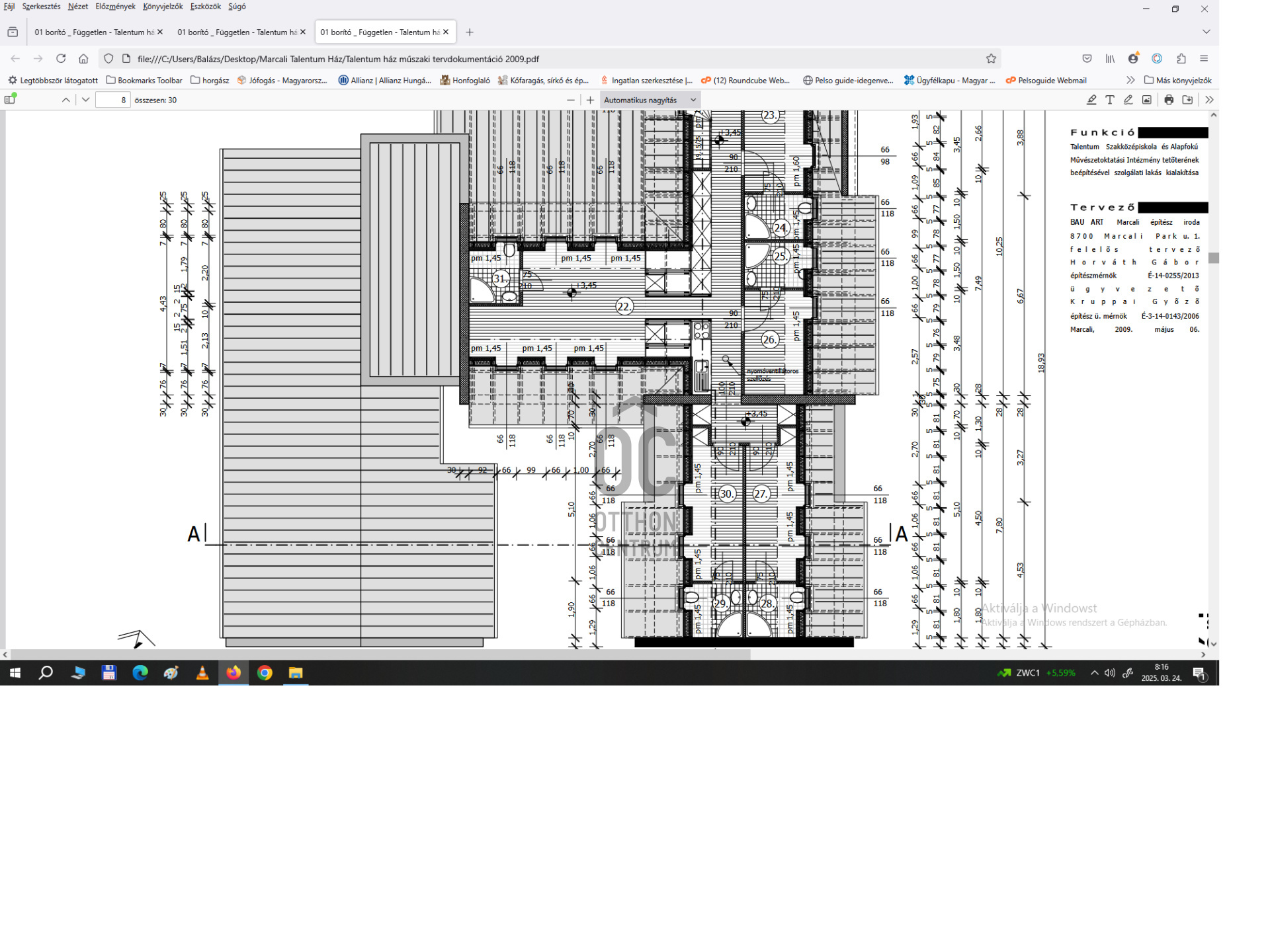Open the Más könyvjelzők bookmarks folder
1270x952 pixels.
click(x=1178, y=80)
